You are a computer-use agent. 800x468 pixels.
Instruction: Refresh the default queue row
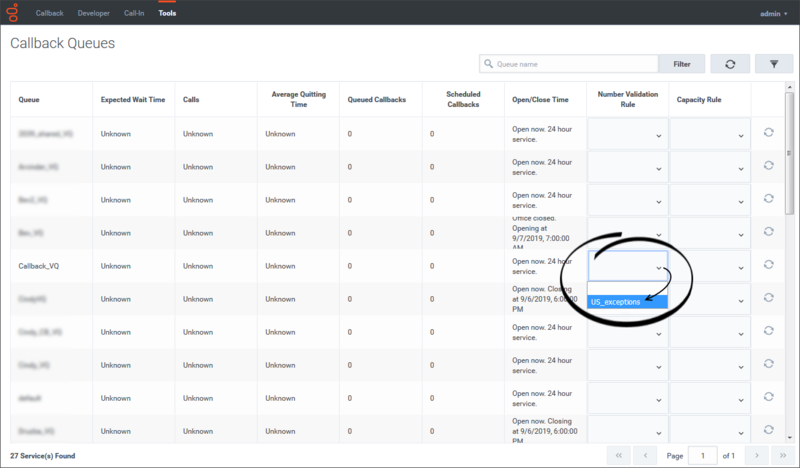click(768, 397)
